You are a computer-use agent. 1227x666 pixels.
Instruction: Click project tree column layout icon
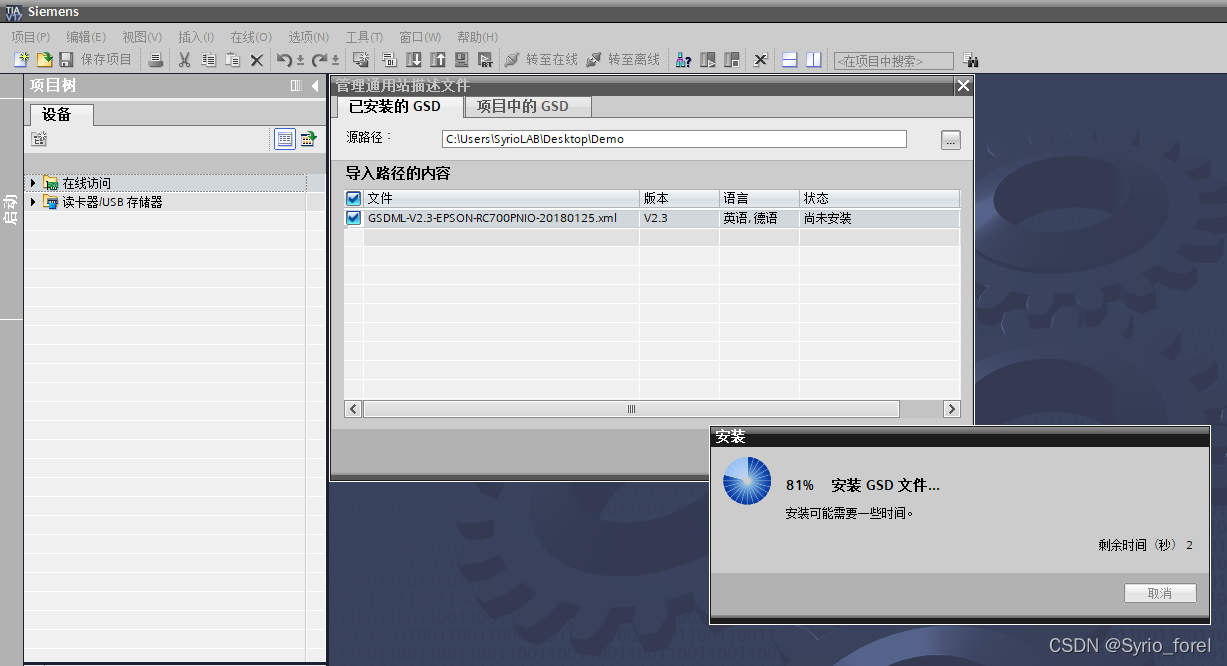[x=296, y=86]
